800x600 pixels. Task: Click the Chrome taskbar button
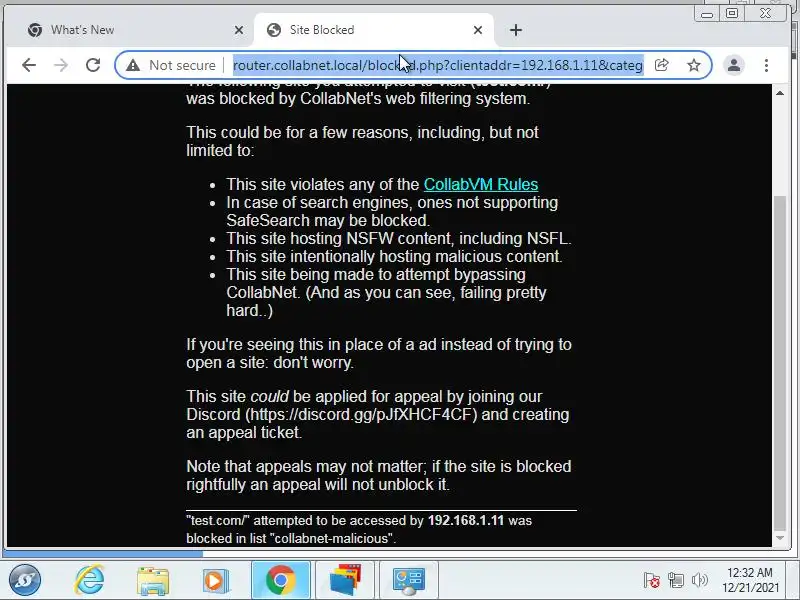tap(280, 580)
